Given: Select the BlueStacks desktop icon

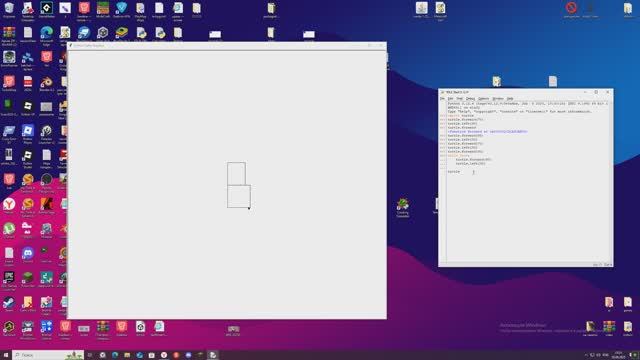Looking at the screenshot, I should (x=121, y=34).
